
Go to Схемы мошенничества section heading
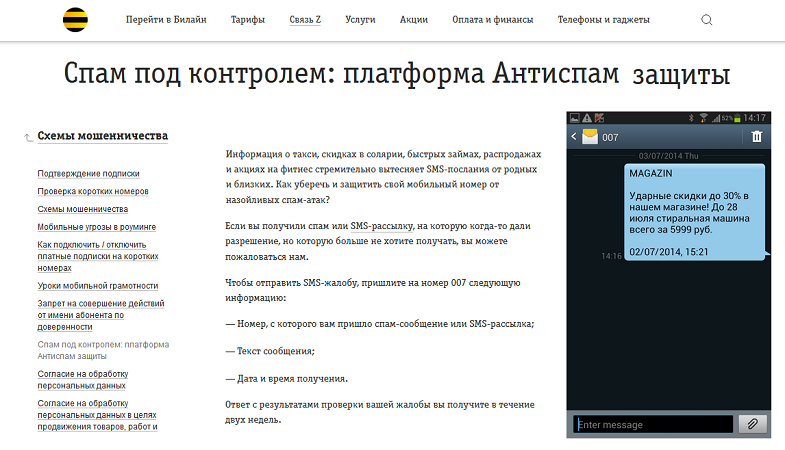tap(103, 136)
